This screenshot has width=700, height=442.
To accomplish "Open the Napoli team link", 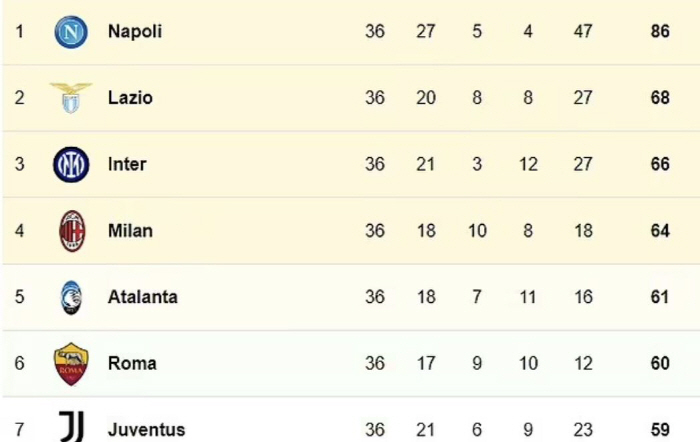I will (135, 32).
